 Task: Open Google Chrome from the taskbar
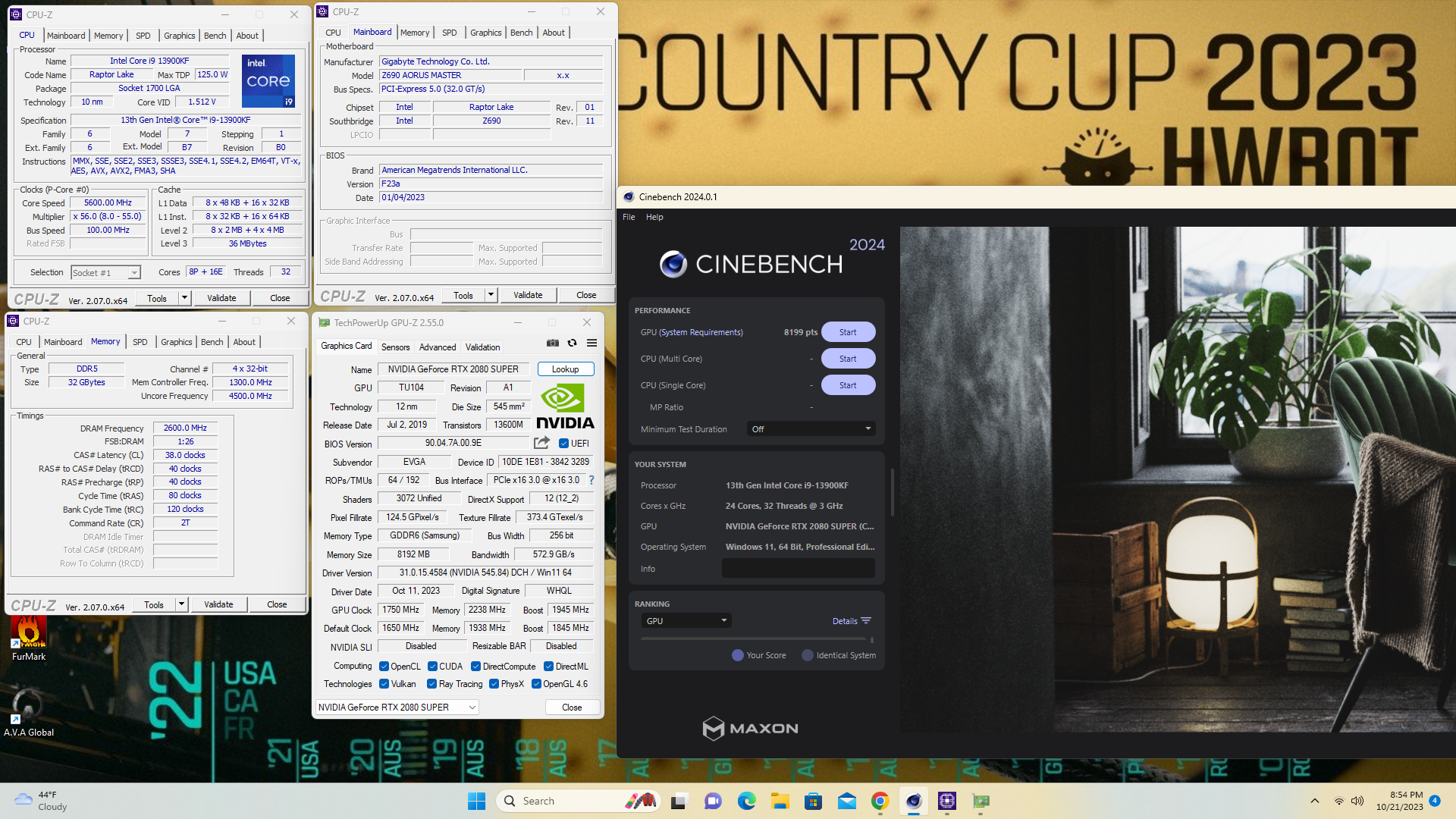tap(880, 801)
